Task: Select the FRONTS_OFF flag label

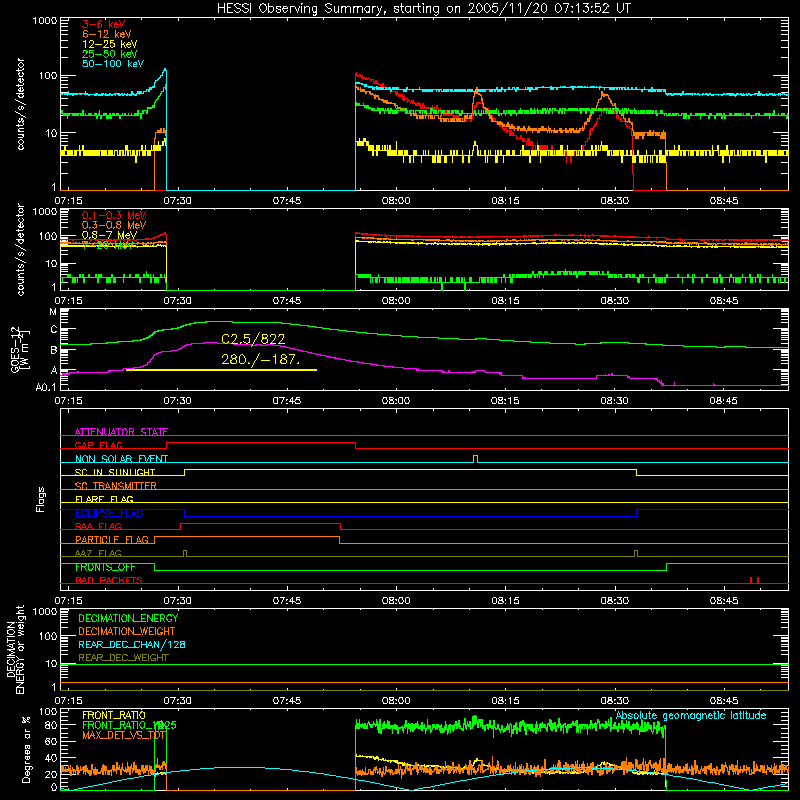Action: (105, 567)
